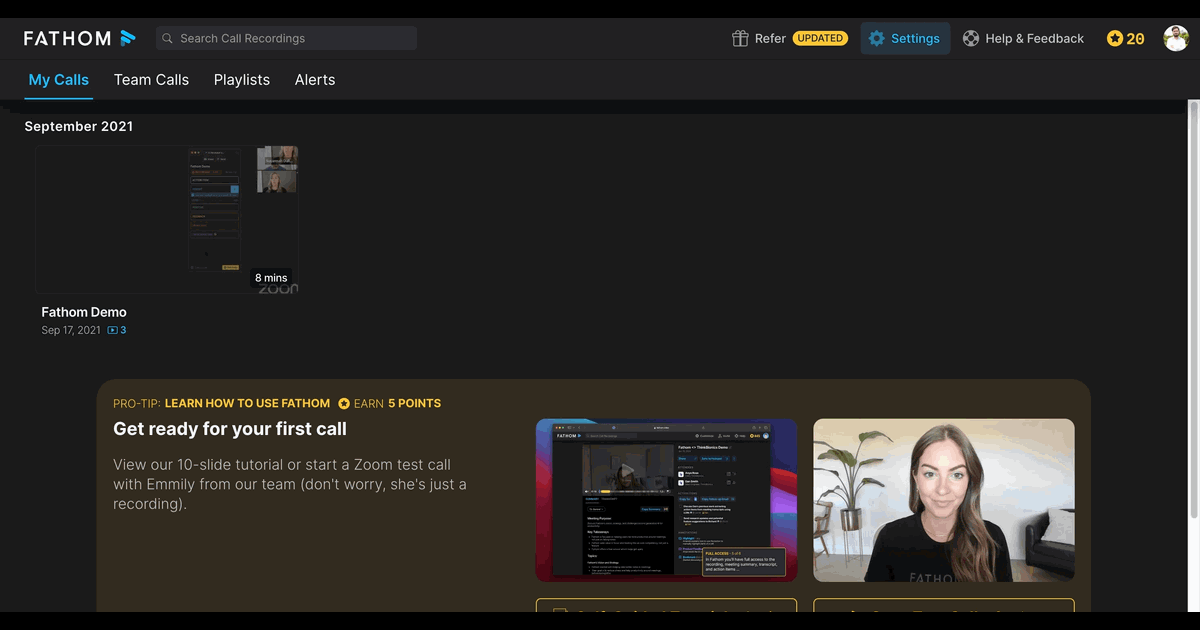Click the EARN star icon
Viewport: 1200px width, 630px height.
[x=344, y=403]
